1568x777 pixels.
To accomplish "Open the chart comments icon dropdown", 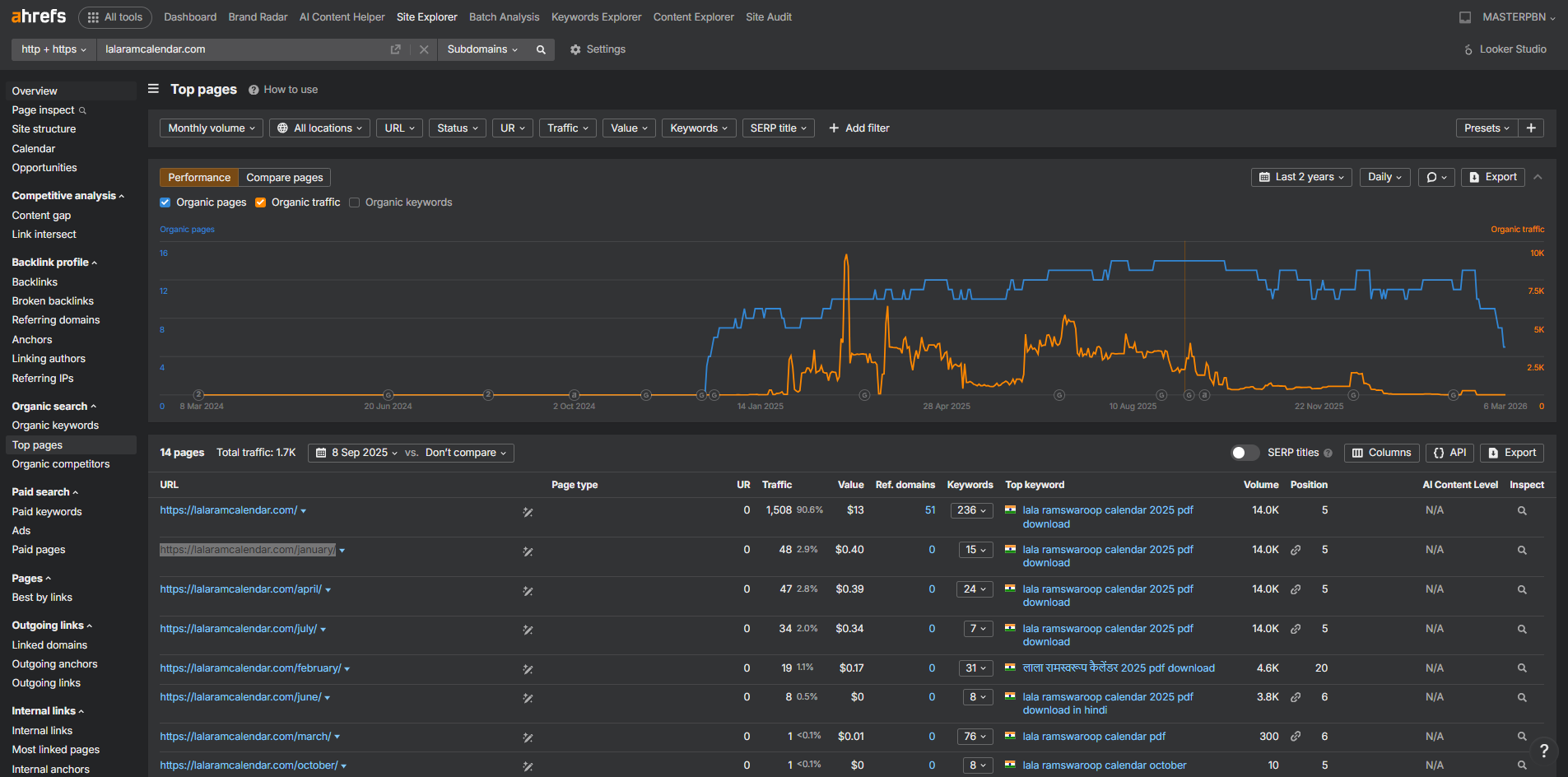I will (1436, 177).
